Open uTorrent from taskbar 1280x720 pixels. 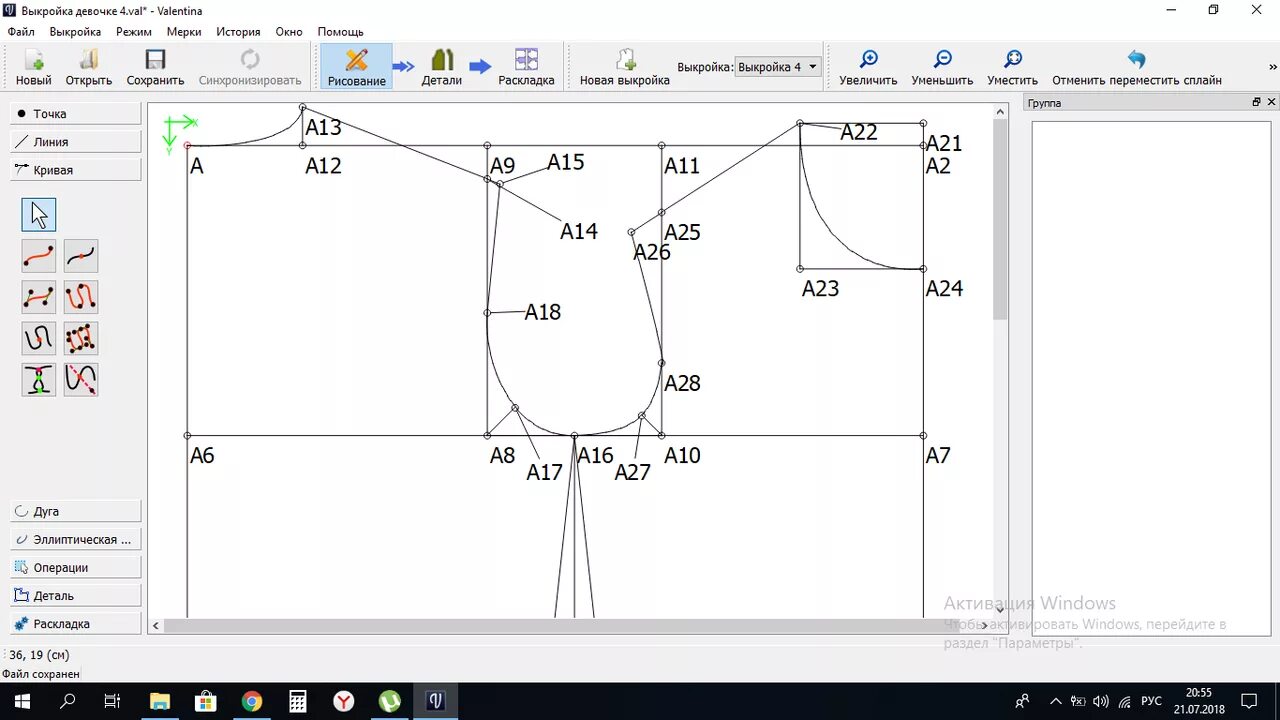click(389, 701)
